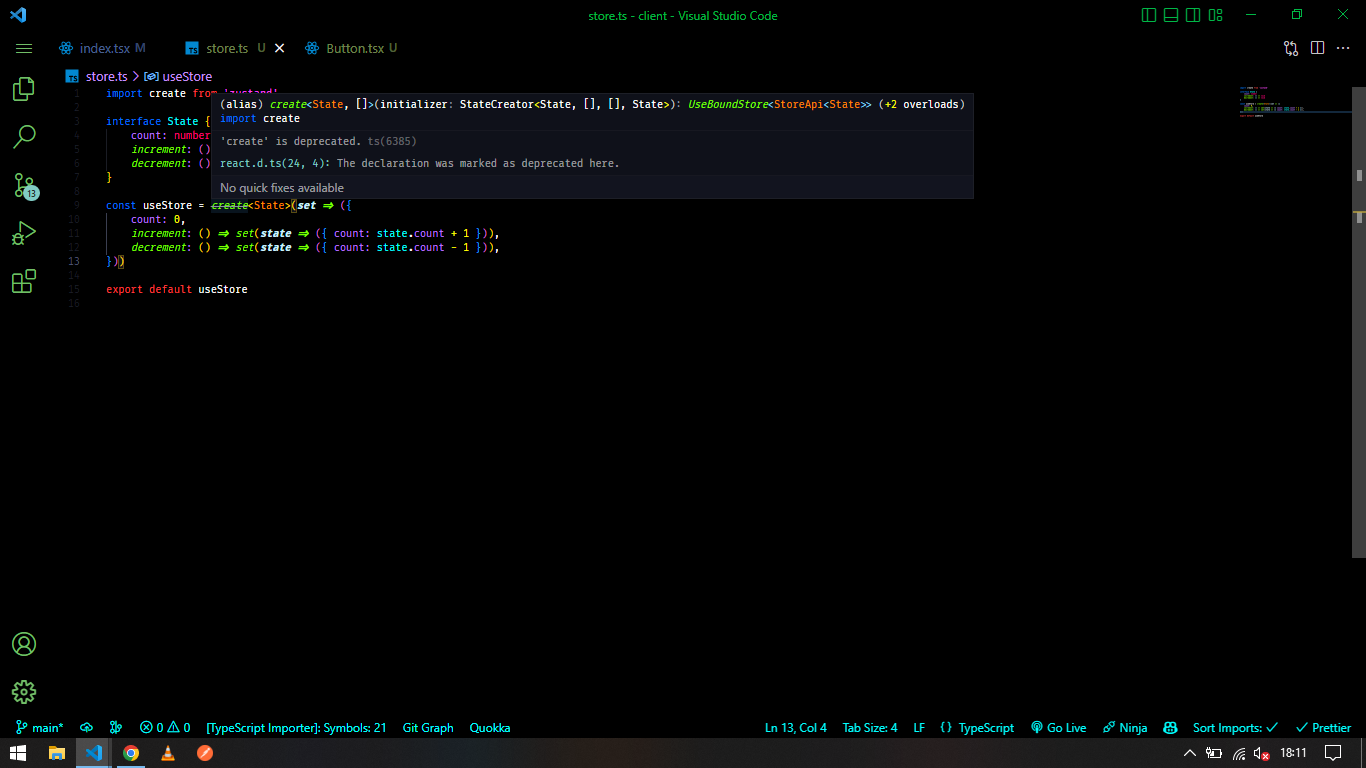Open the Explorer view in the activity bar

(x=23, y=89)
